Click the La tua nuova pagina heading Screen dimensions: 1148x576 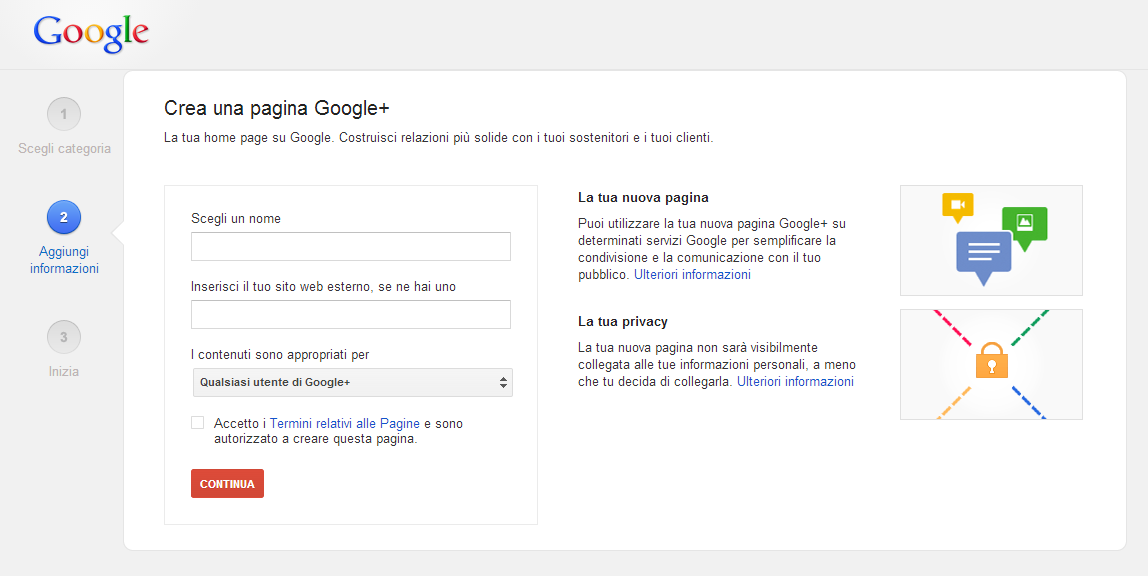643,198
